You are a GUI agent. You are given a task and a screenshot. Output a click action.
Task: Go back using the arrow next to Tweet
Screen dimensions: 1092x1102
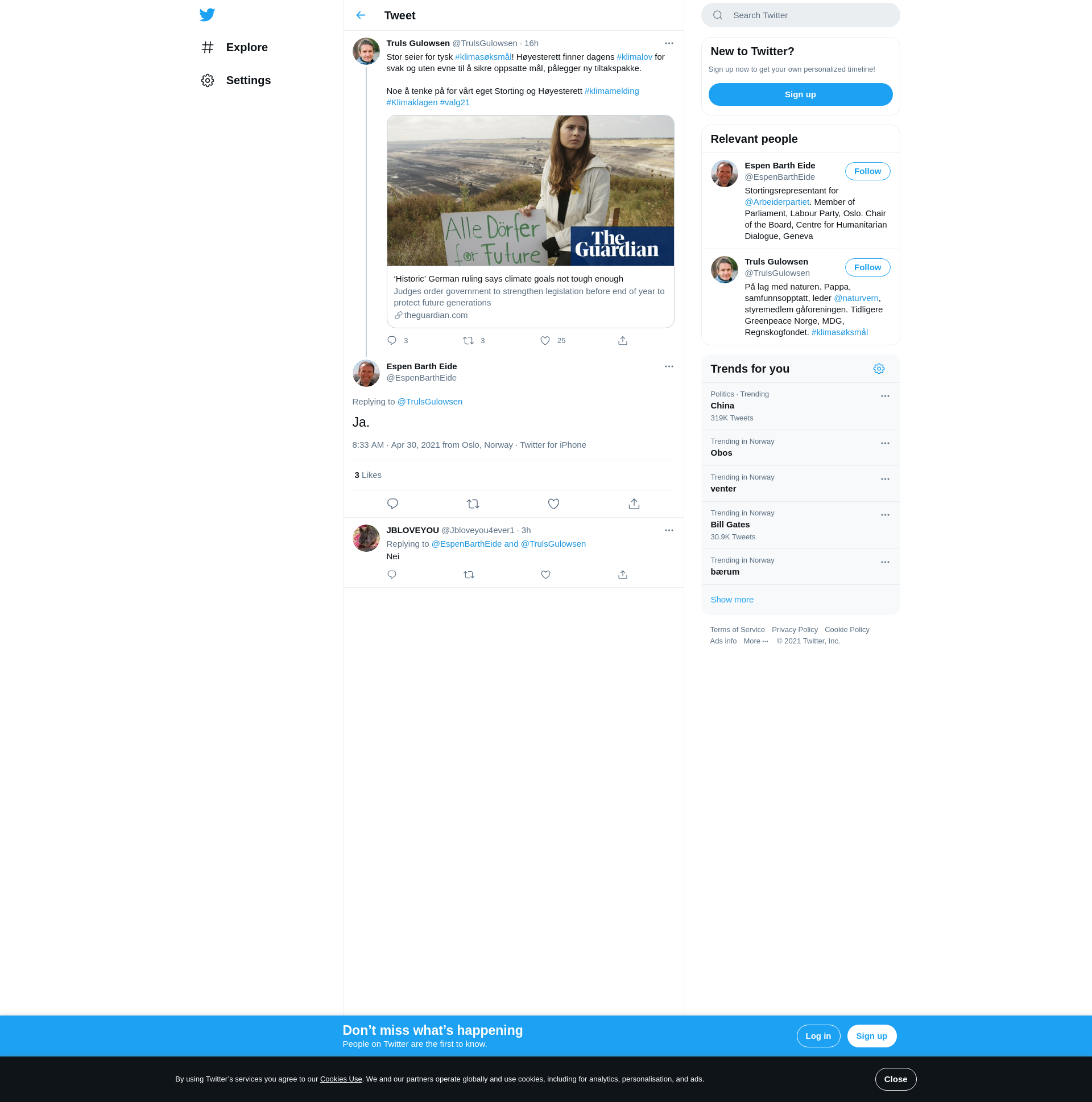pos(361,15)
